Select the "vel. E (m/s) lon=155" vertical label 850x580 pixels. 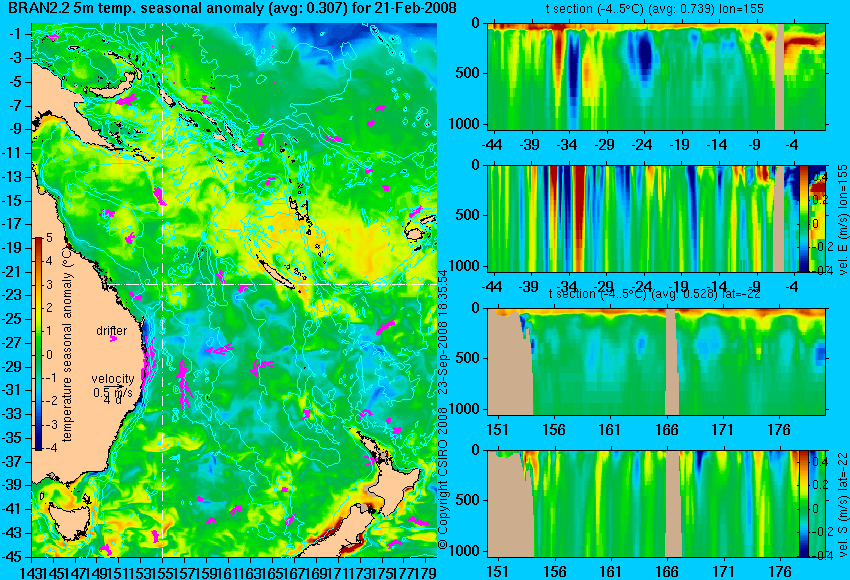tap(842, 220)
